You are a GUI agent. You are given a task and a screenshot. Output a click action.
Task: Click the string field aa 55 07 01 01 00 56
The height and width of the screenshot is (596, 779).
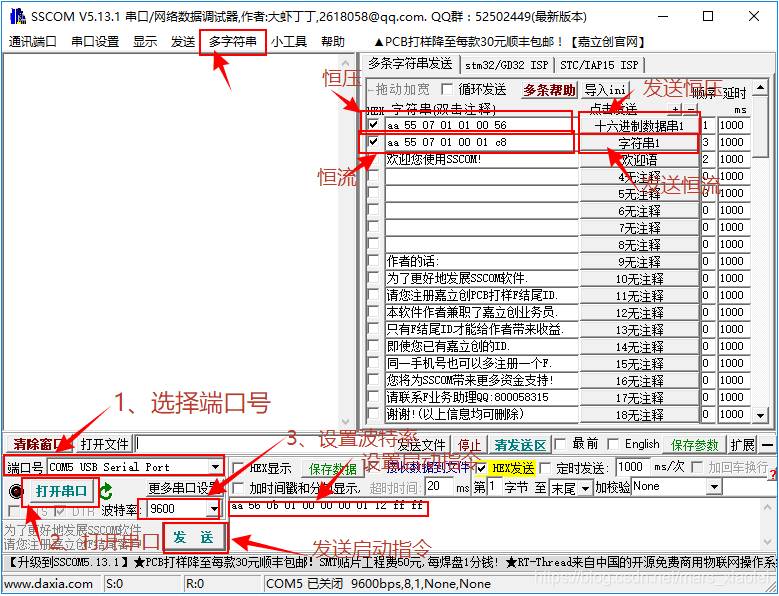[x=482, y=125]
